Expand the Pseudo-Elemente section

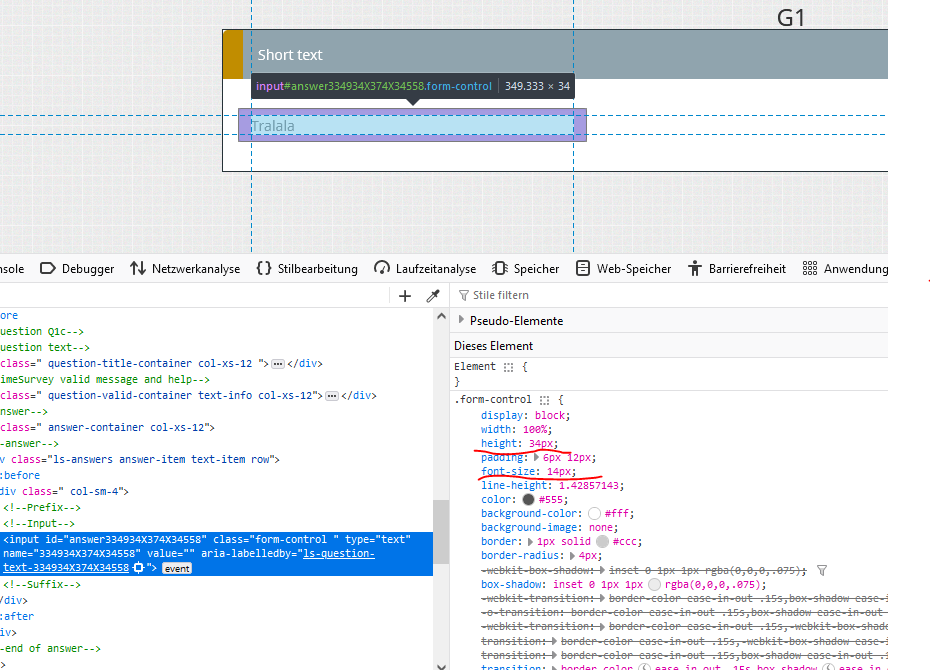coord(461,321)
